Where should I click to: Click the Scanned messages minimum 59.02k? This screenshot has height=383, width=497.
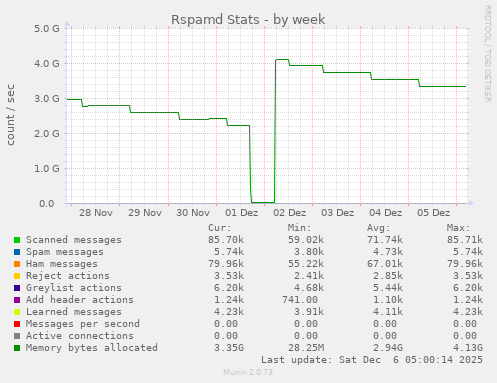coord(306,240)
